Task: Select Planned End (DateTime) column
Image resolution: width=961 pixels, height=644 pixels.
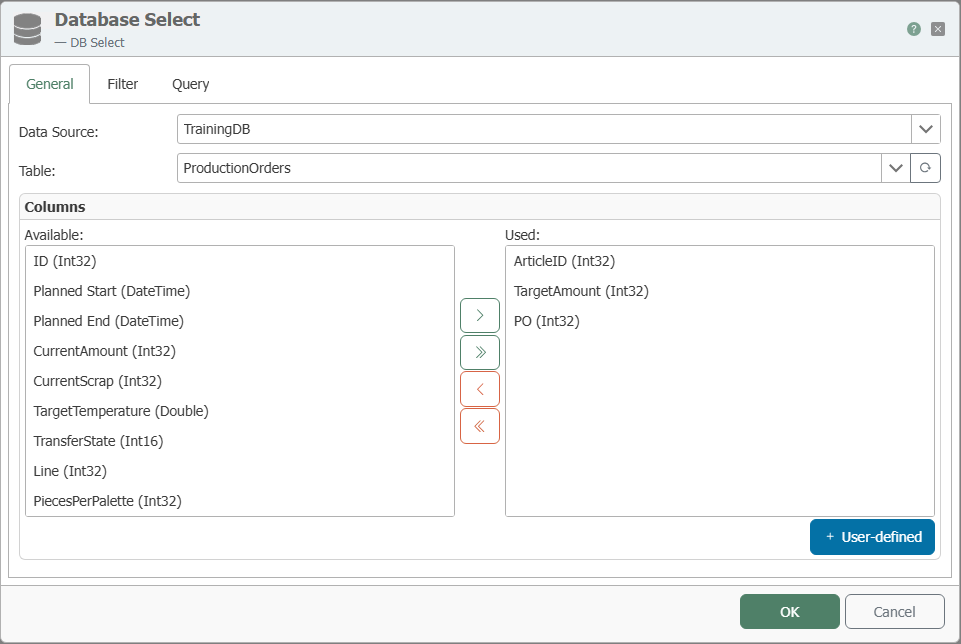Action: point(240,321)
